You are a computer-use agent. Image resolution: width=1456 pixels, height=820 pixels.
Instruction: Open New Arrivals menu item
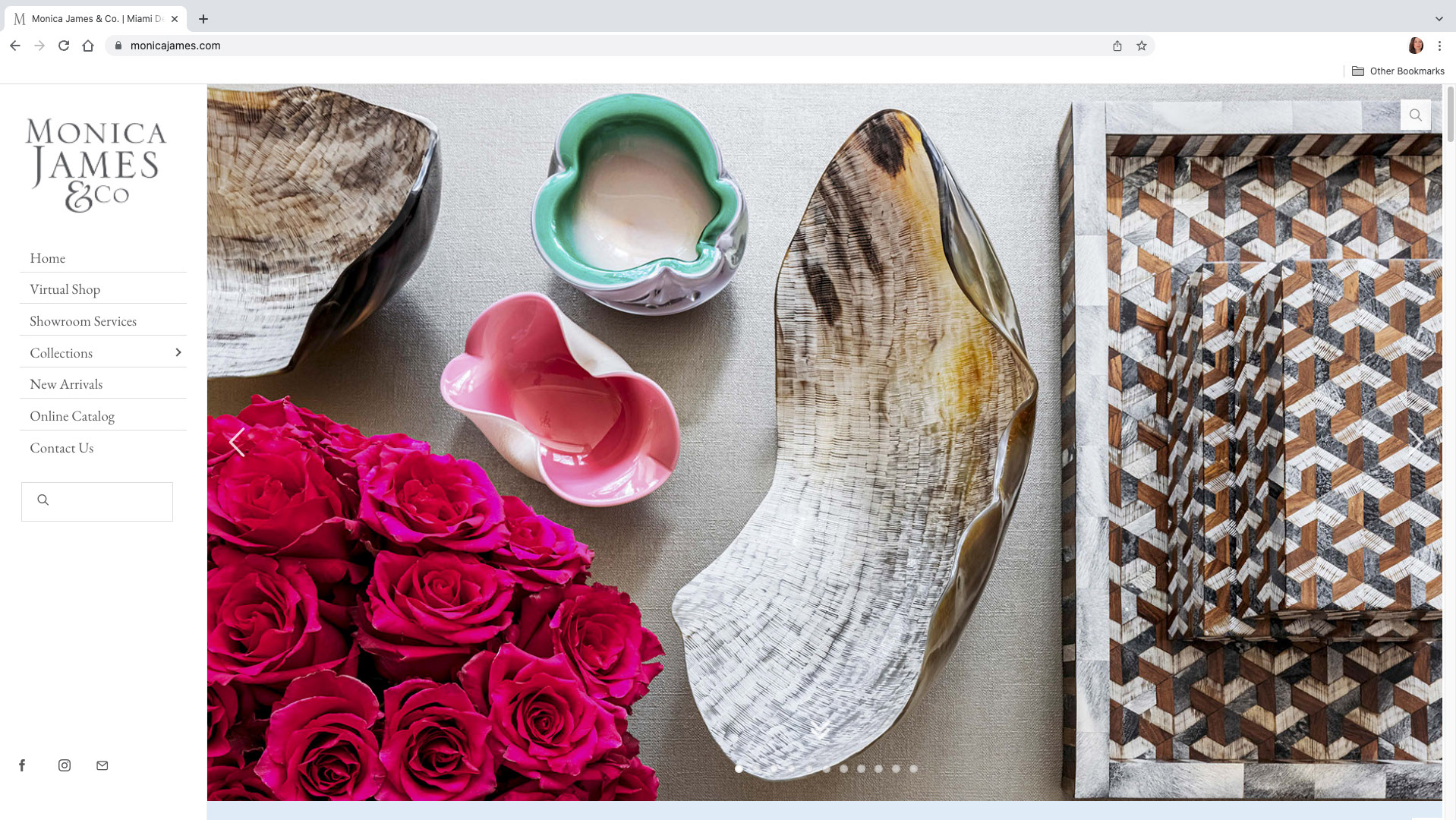(x=66, y=384)
